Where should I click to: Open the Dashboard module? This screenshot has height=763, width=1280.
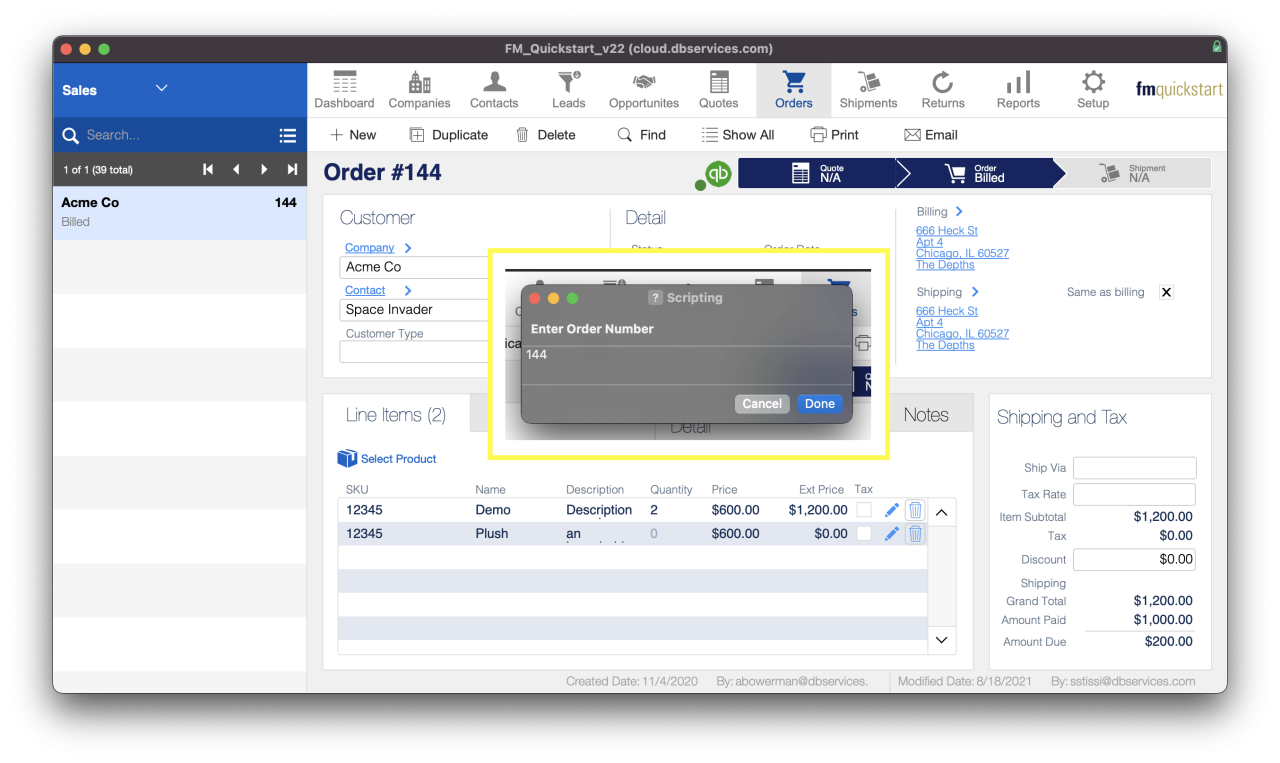pyautogui.click(x=344, y=90)
